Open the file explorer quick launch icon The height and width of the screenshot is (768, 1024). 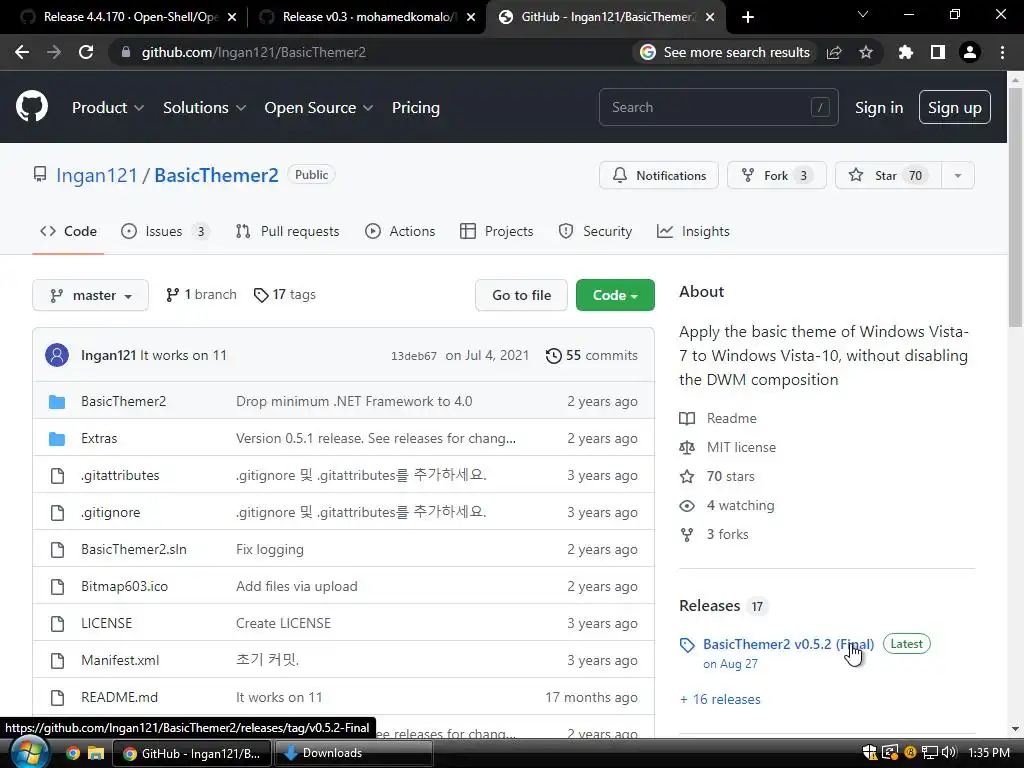tap(96, 753)
